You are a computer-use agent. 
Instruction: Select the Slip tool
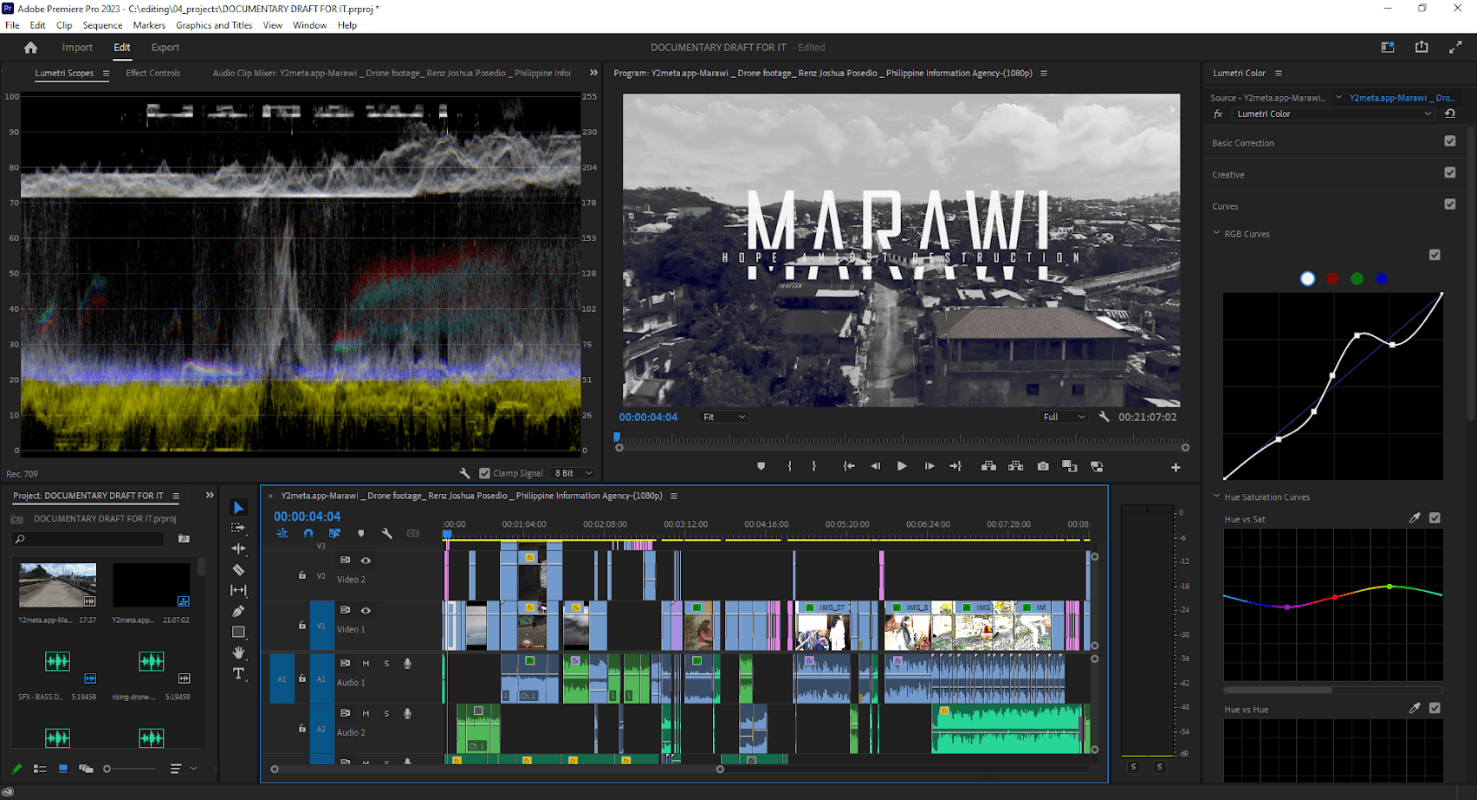point(238,591)
